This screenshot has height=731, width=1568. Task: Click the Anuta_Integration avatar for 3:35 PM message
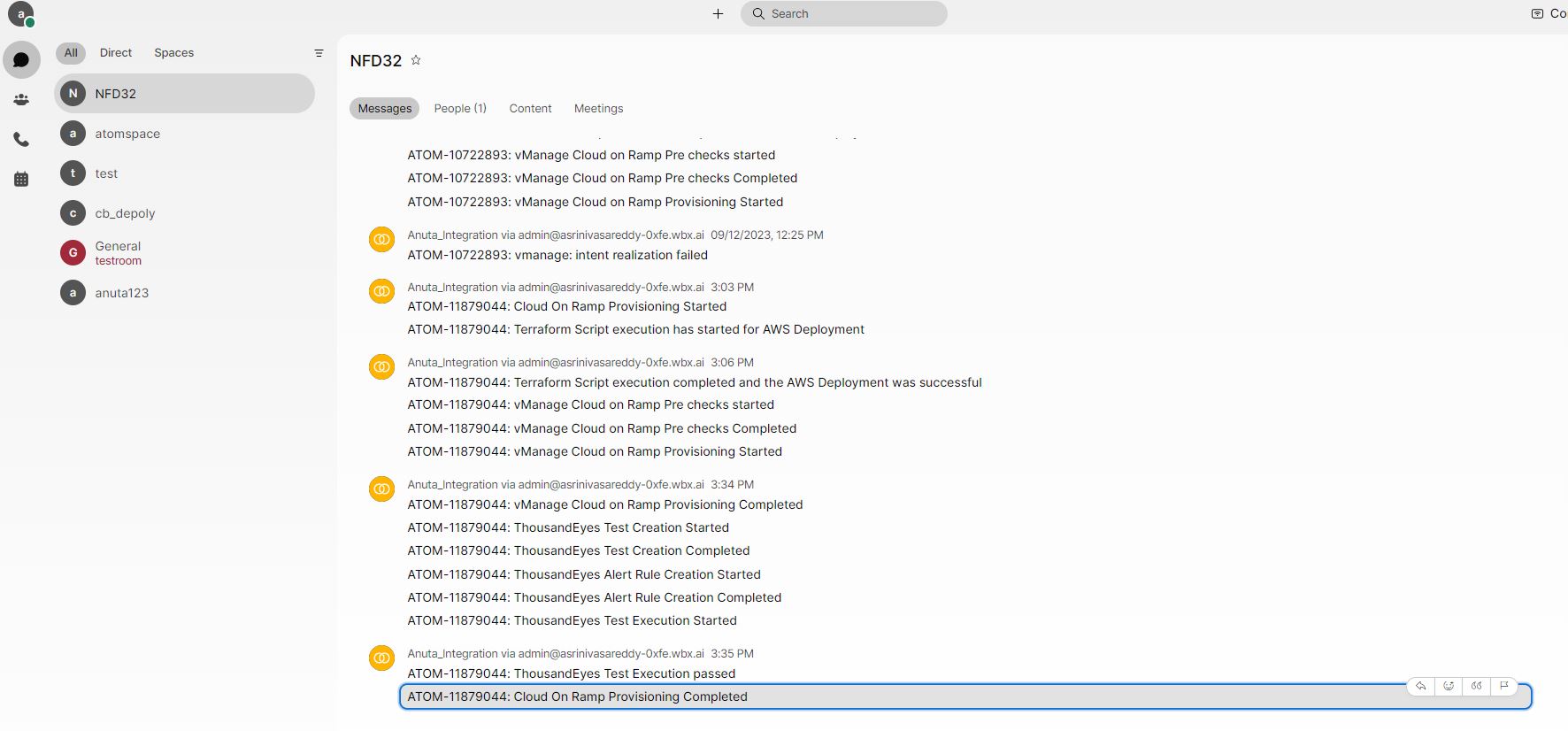tap(381, 658)
